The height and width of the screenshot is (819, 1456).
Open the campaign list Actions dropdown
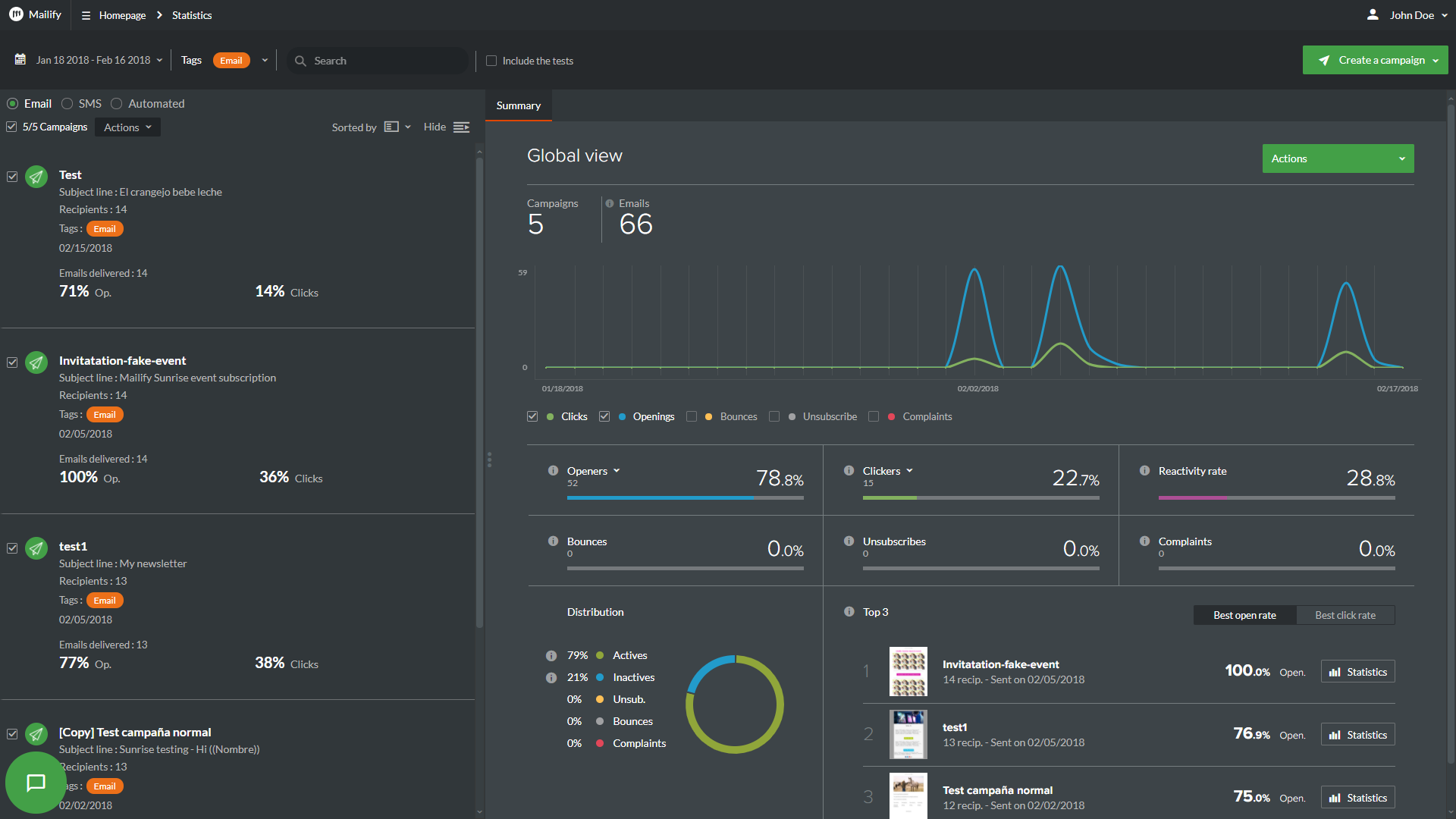click(127, 127)
